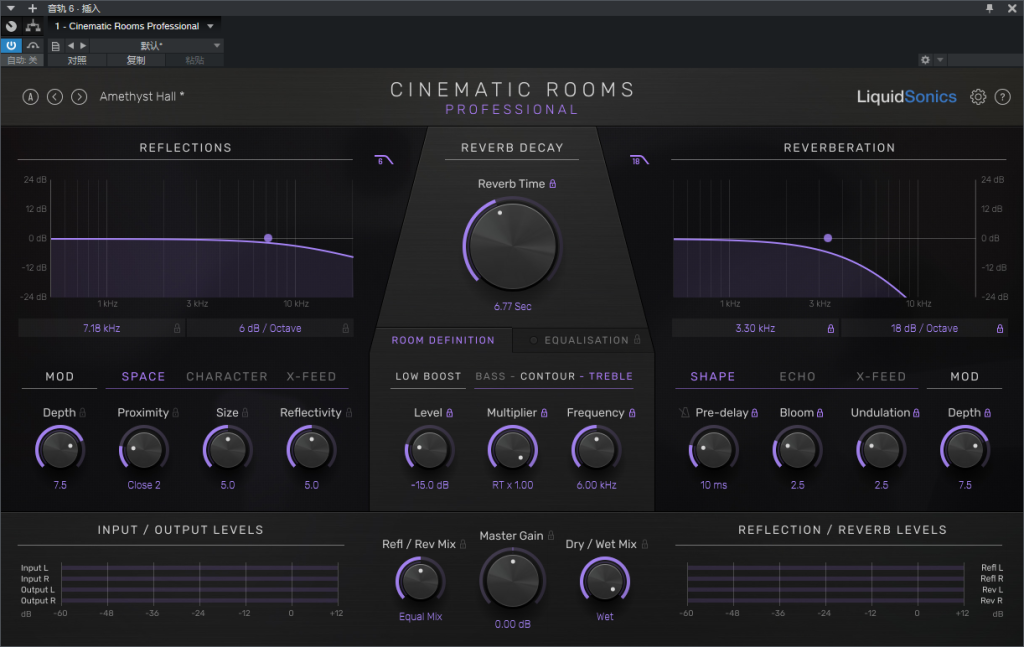1024x647 pixels.
Task: Toggle plugin bypass power button
Action: pyautogui.click(x=11, y=46)
